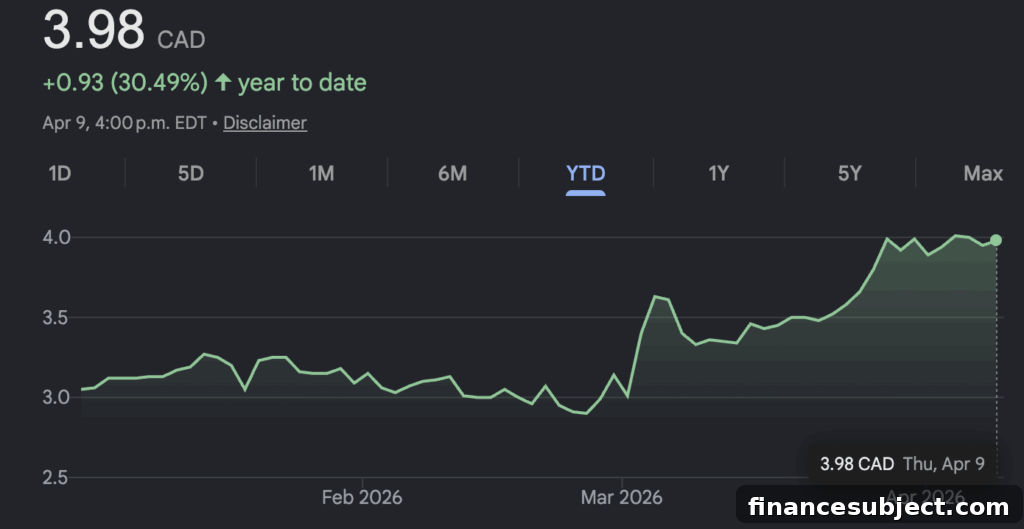Image resolution: width=1024 pixels, height=529 pixels.
Task: Click the financesubject.com watermark
Action: (878, 506)
